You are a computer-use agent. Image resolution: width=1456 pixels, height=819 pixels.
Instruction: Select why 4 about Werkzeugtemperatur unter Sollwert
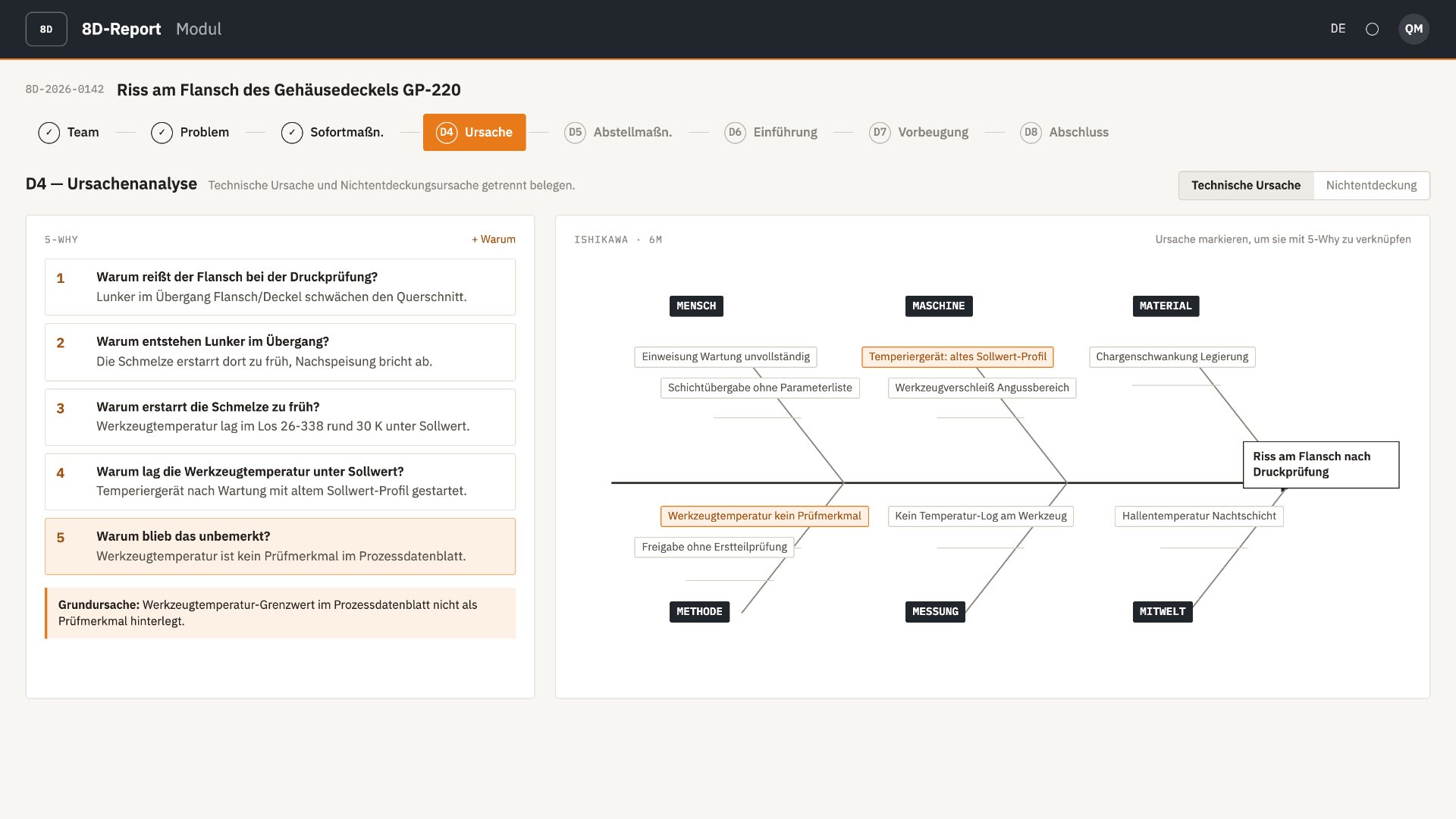(280, 482)
